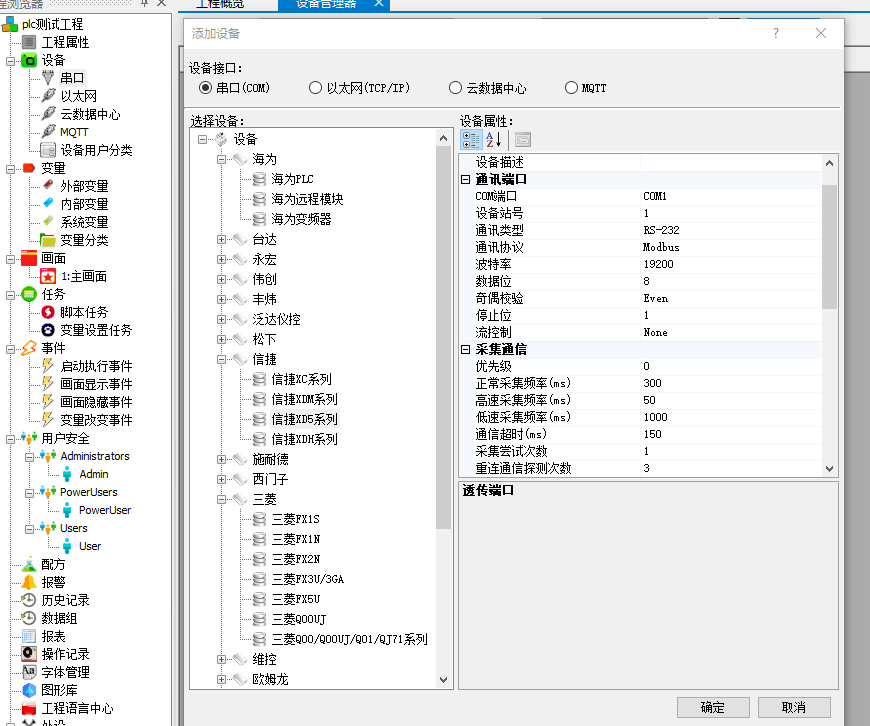Click down arrow of properties scrollbar
This screenshot has width=870, height=726.
829,468
